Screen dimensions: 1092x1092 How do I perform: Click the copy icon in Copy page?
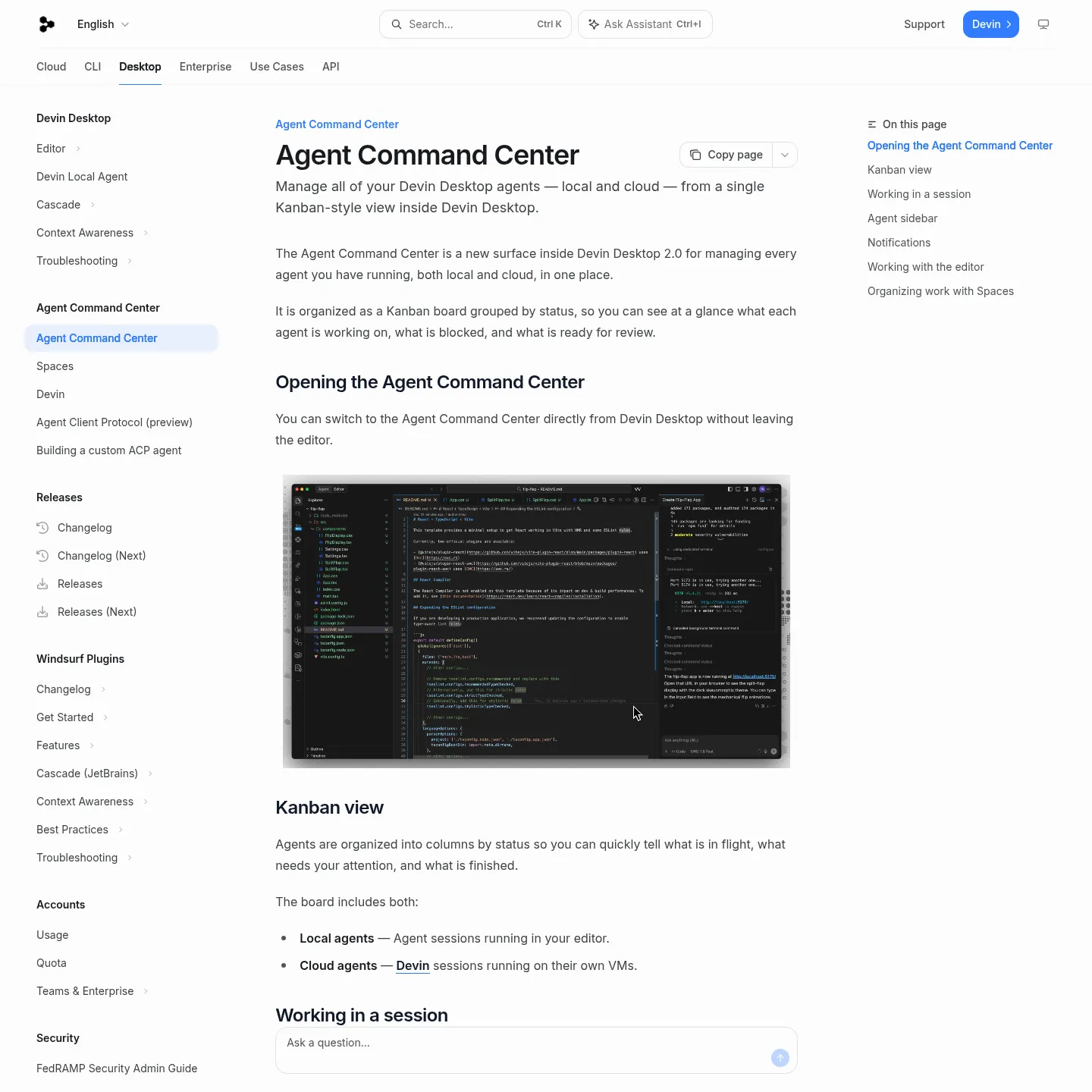(695, 155)
